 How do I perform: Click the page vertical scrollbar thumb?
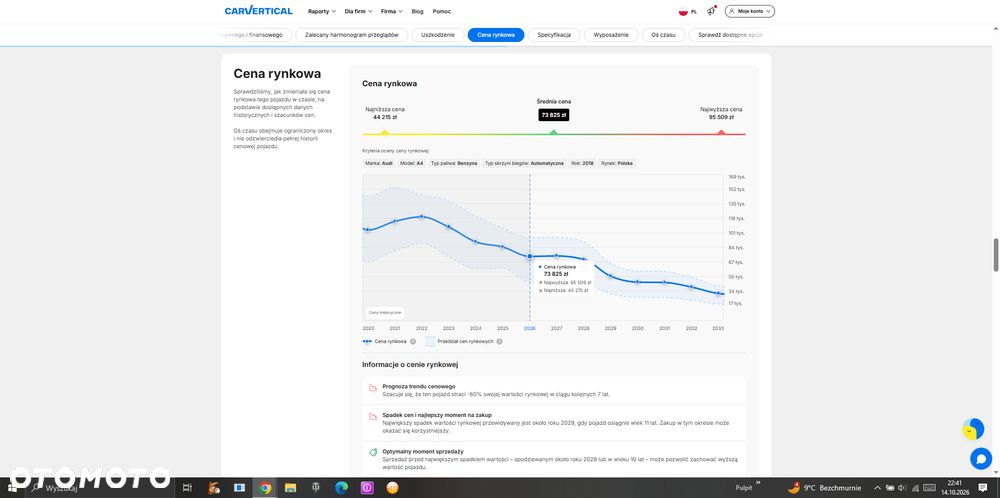[996, 255]
